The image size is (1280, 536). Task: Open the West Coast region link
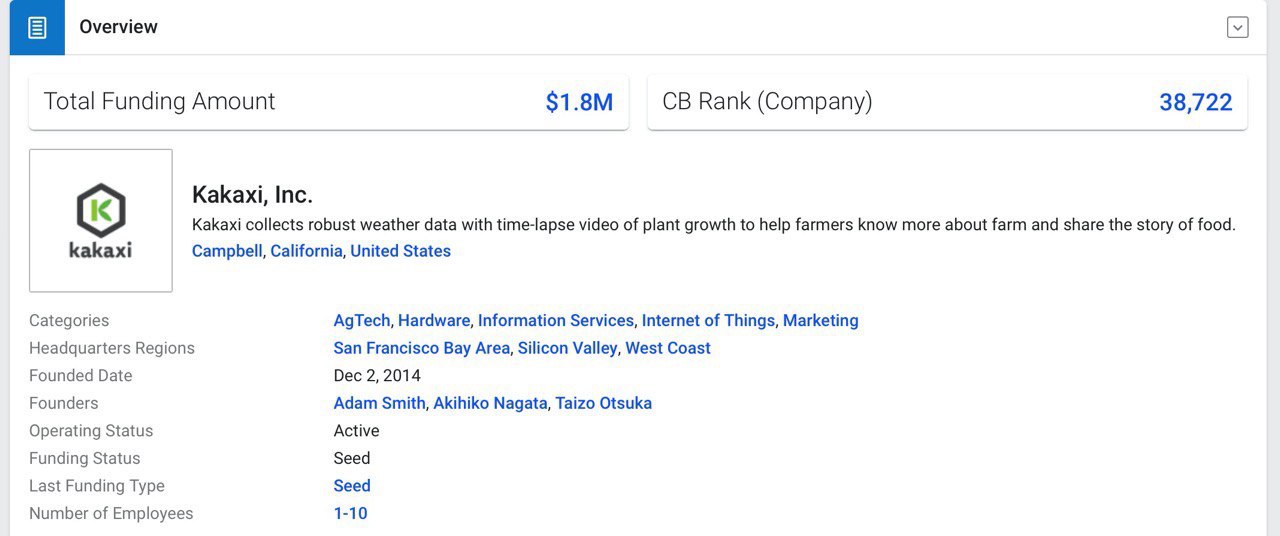pos(668,348)
